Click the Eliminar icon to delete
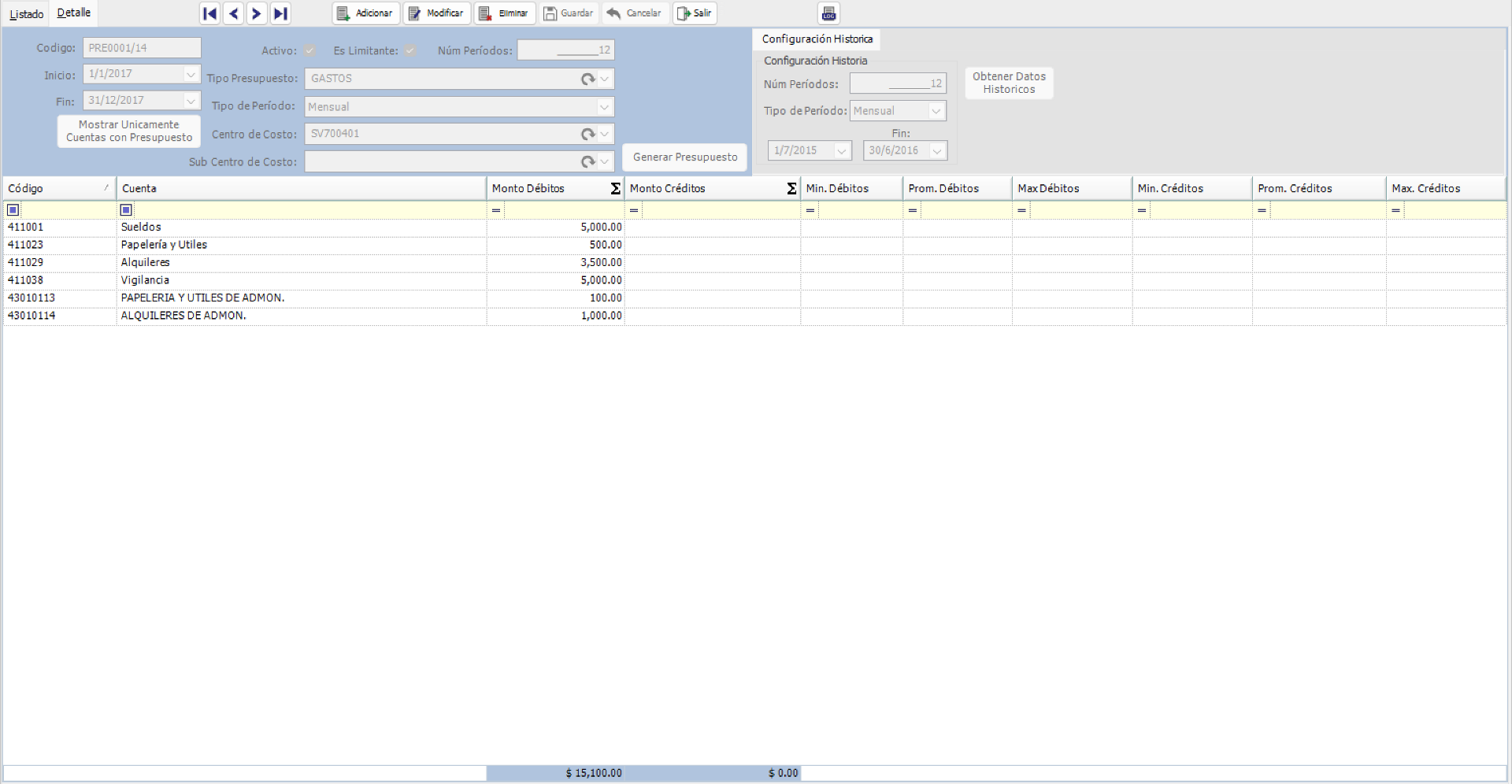Screen dimensions: 1512x784 (x=484, y=13)
